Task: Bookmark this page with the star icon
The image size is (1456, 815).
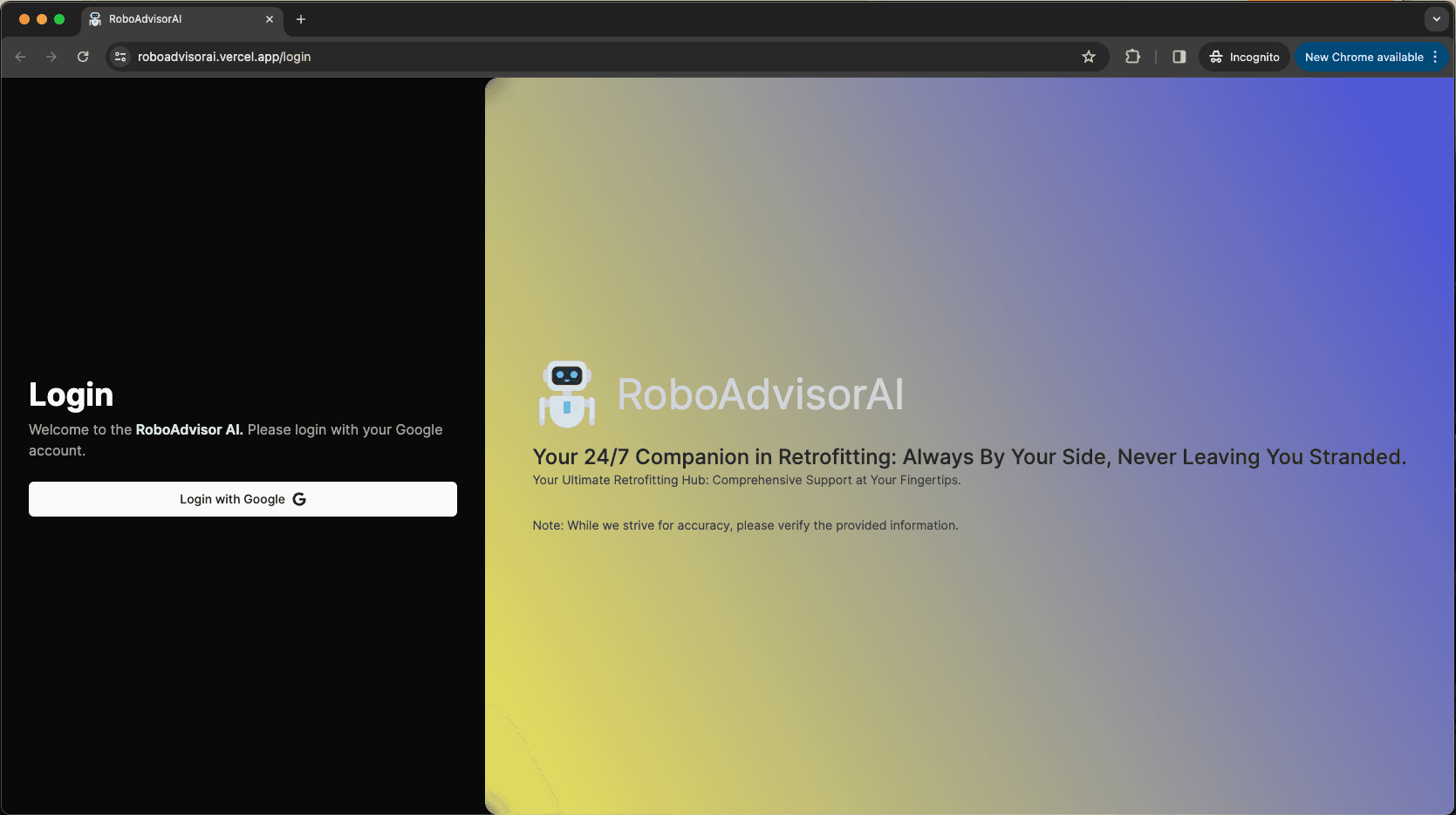Action: pos(1089,57)
